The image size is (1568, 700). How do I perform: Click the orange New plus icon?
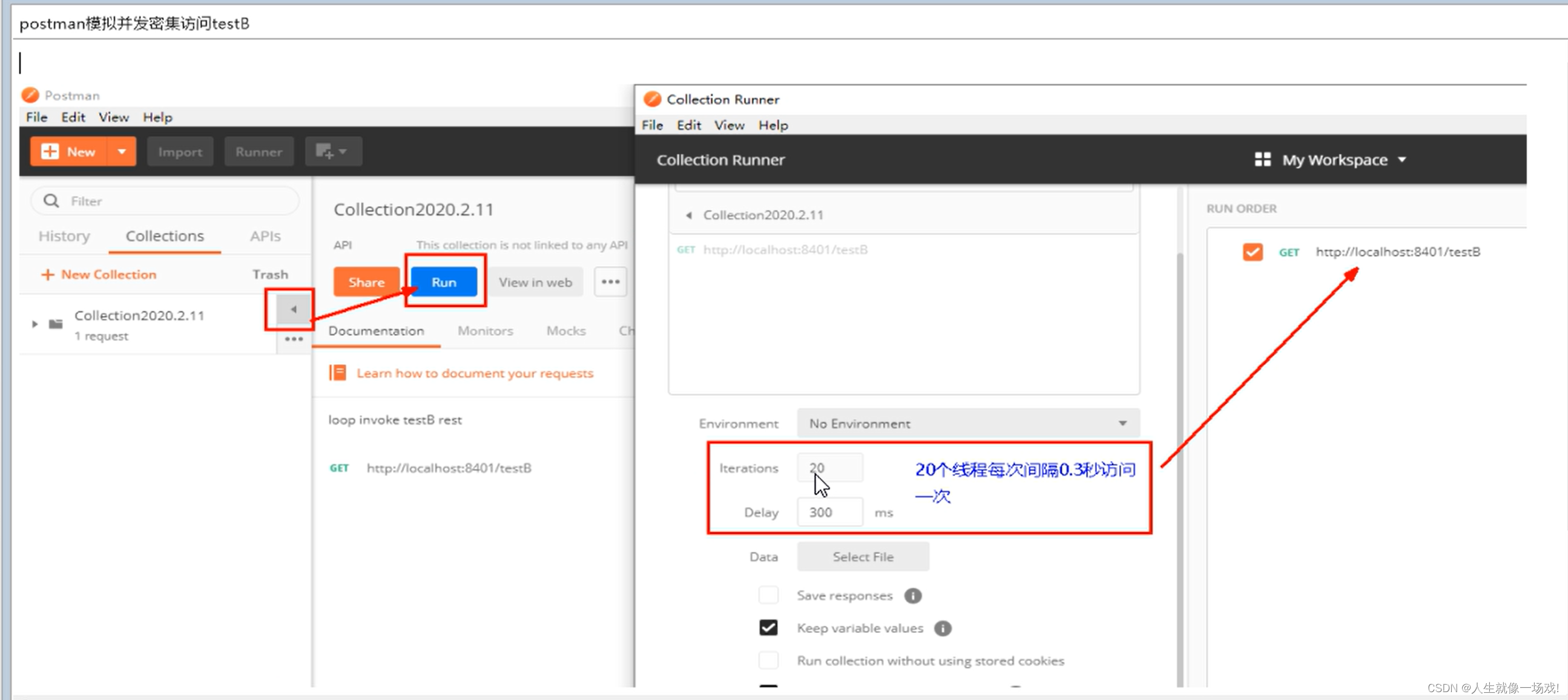click(50, 151)
